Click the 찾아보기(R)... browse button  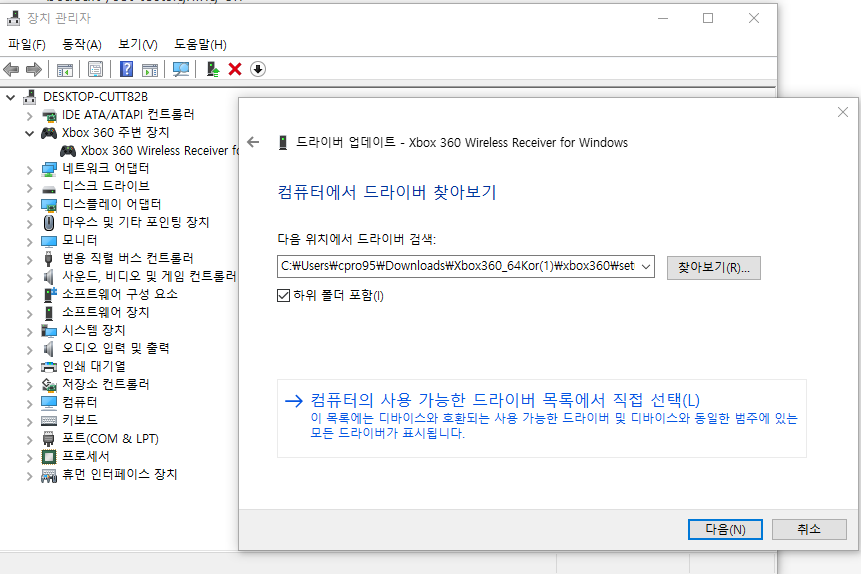714,268
